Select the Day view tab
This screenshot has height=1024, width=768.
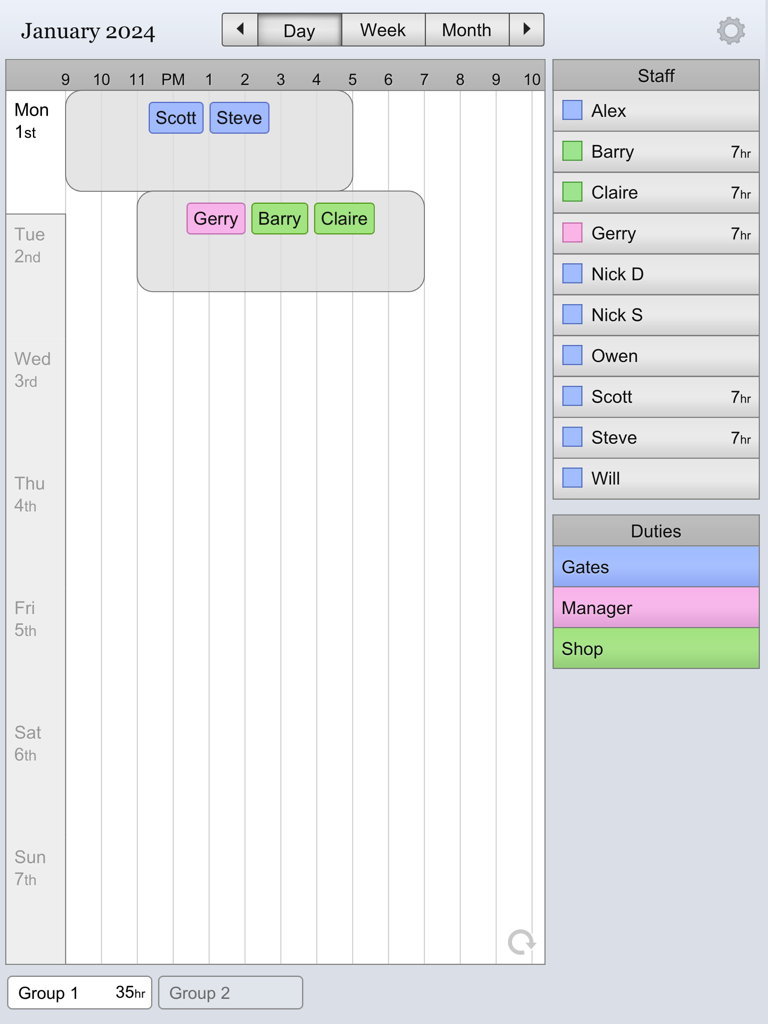(300, 30)
